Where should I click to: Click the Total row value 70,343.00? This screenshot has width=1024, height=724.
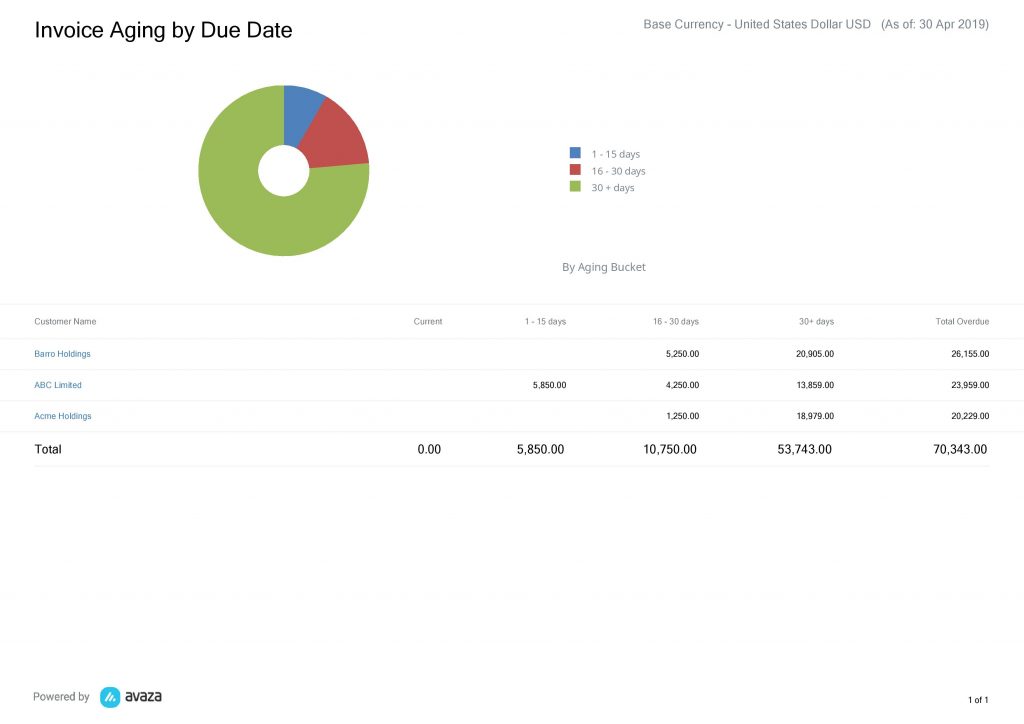pos(960,449)
